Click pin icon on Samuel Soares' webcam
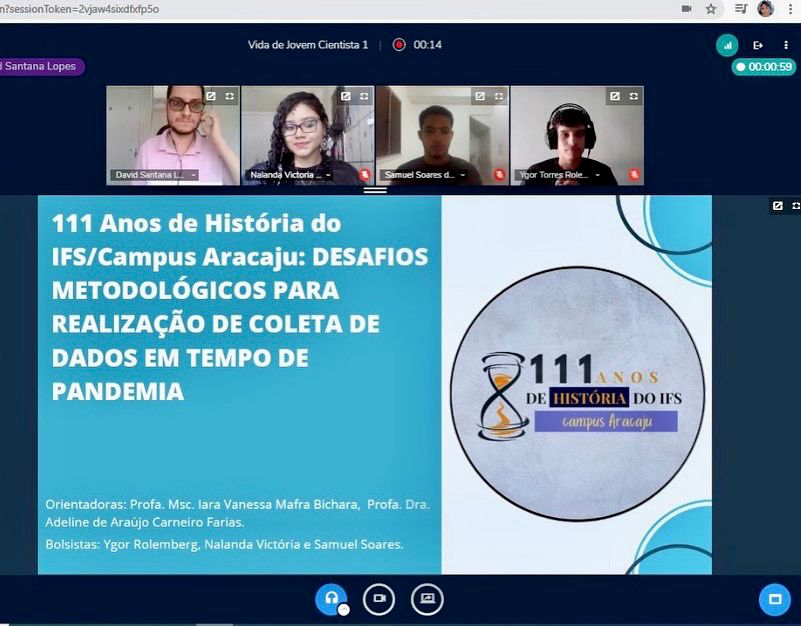Image resolution: width=801 pixels, height=626 pixels. pos(480,96)
